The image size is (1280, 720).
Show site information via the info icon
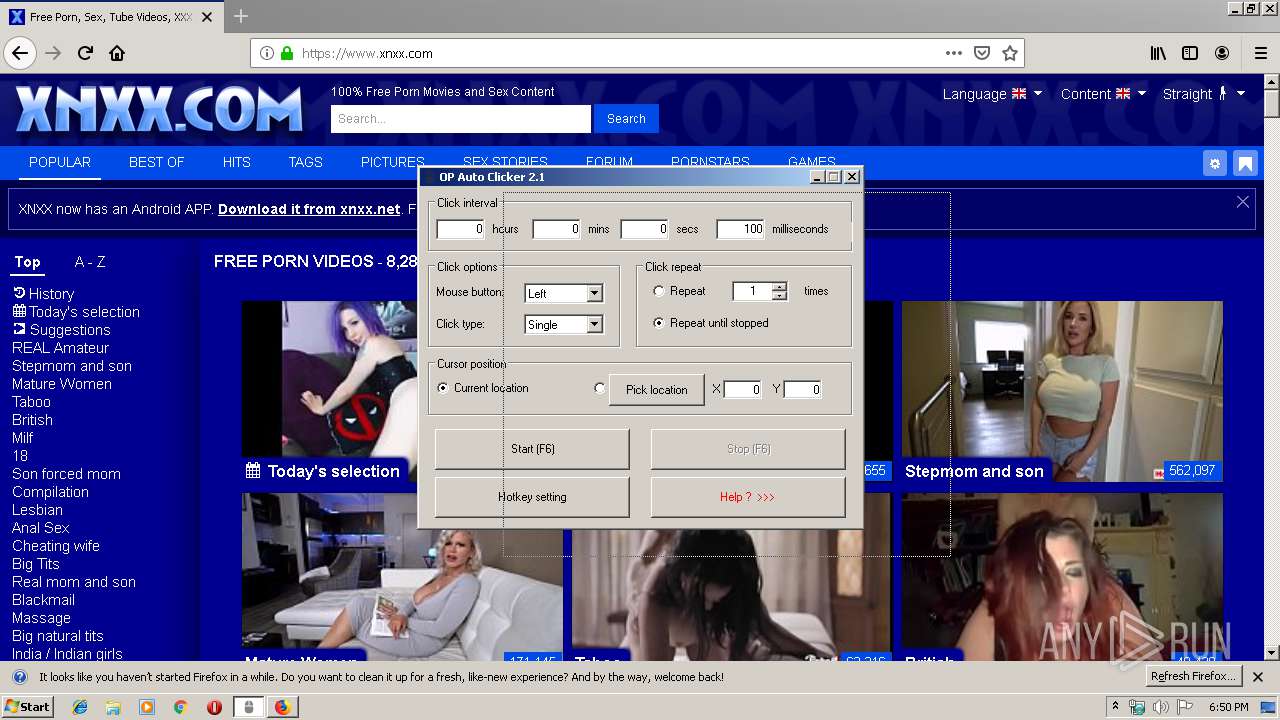tap(267, 53)
